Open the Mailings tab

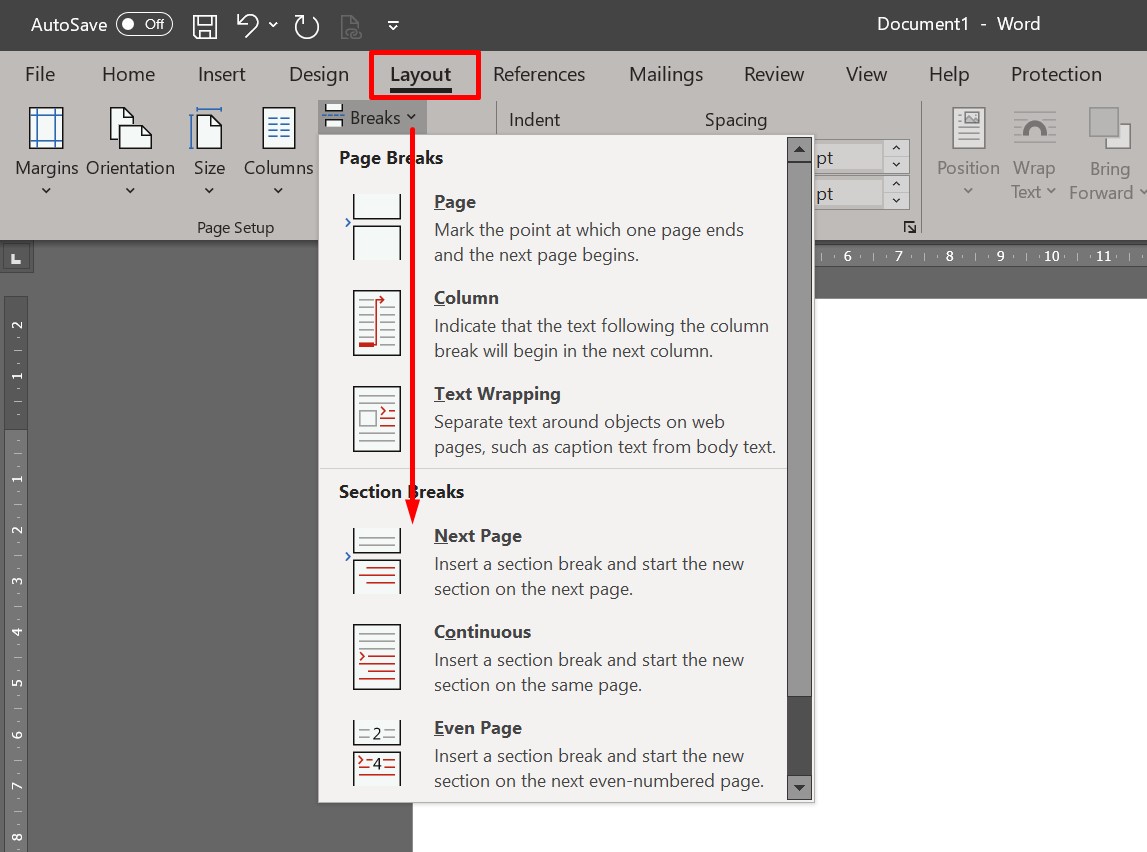666,74
